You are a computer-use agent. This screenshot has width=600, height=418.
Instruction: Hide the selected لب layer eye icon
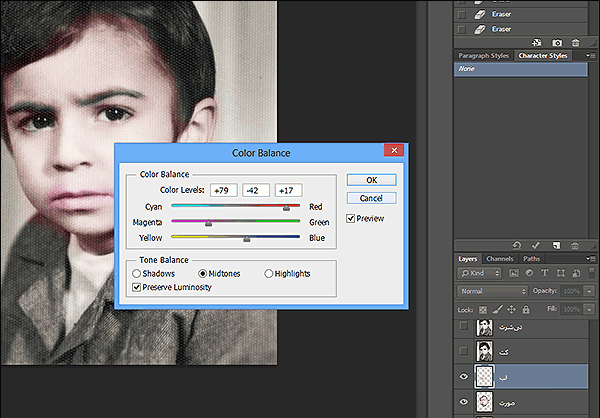[463, 376]
